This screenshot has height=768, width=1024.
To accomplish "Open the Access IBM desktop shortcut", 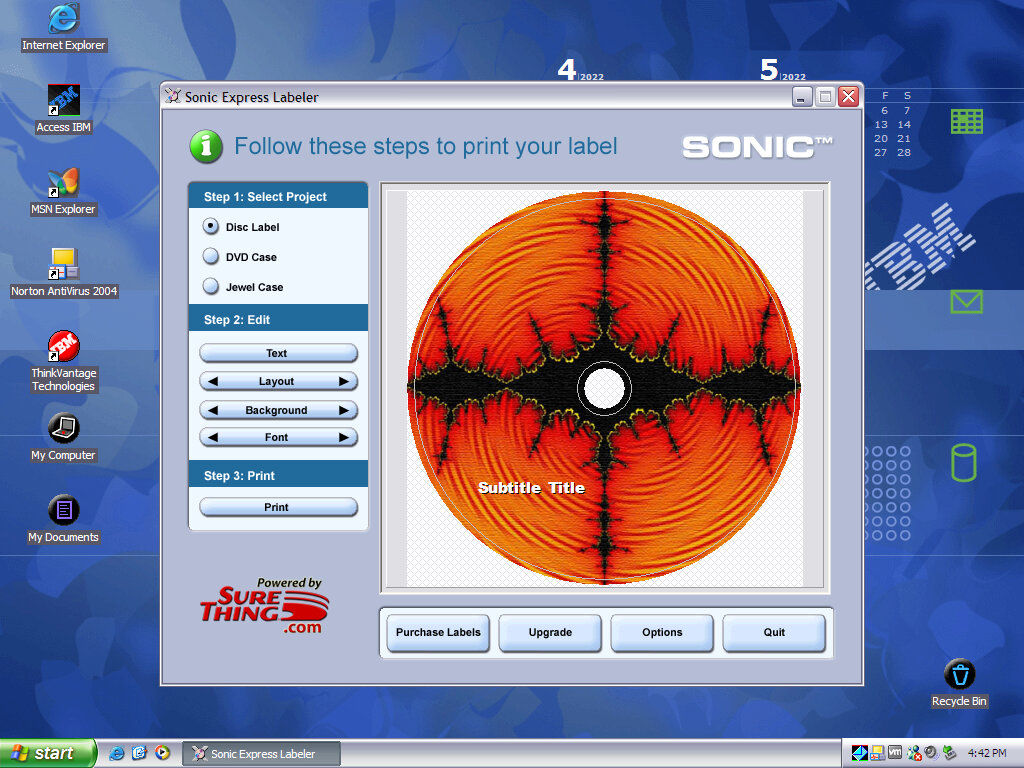I will point(63,101).
